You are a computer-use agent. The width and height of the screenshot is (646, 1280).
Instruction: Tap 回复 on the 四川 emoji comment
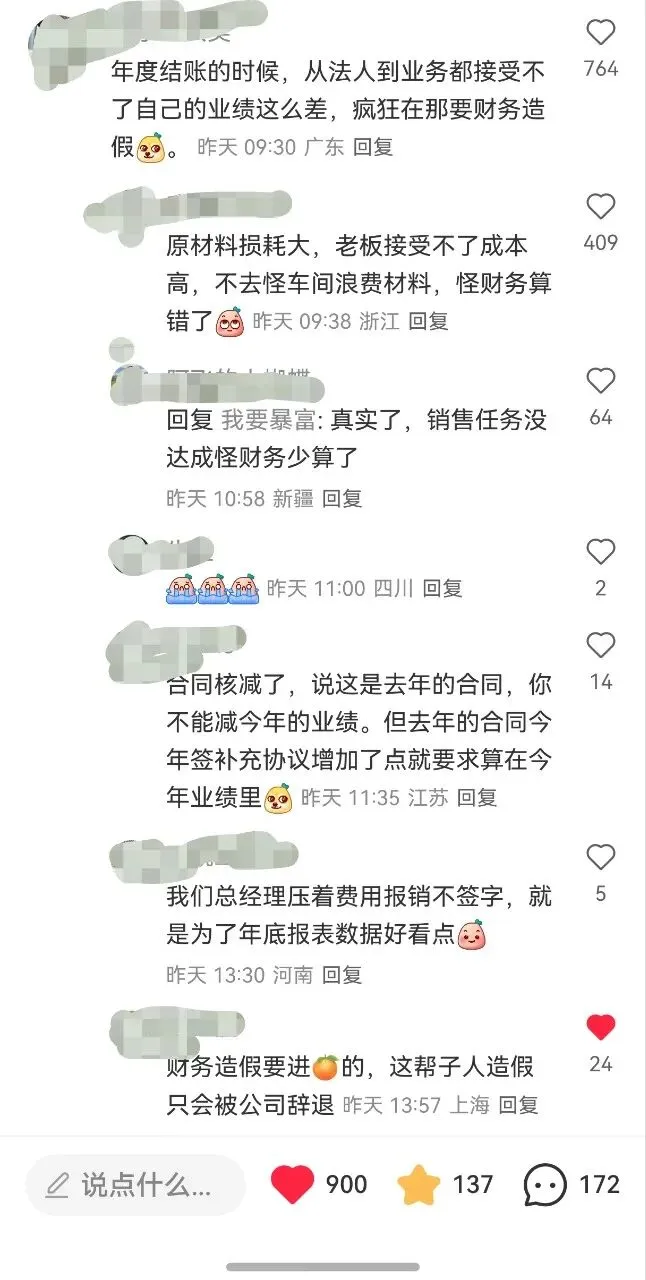442,588
